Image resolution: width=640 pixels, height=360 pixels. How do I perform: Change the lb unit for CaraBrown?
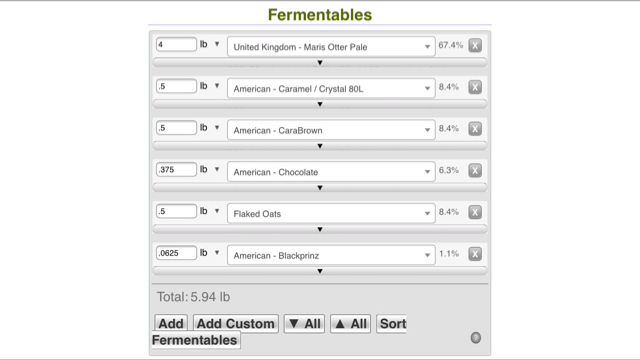click(x=209, y=128)
